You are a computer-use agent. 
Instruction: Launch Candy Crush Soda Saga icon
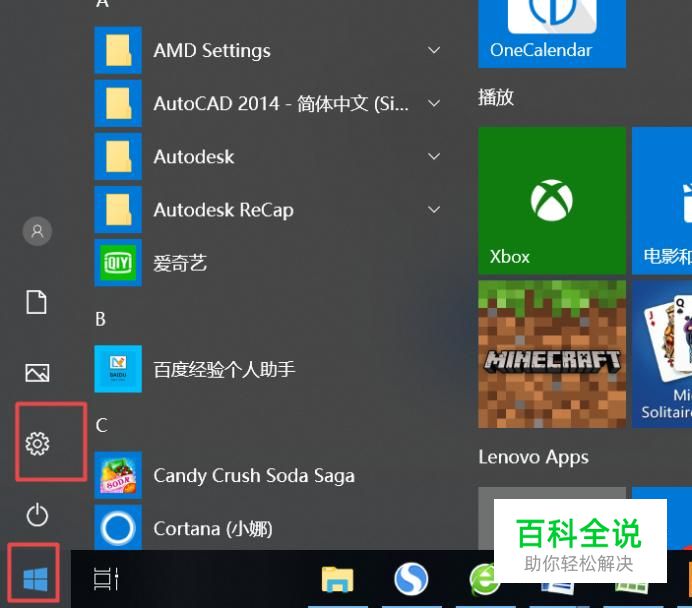pyautogui.click(x=118, y=475)
